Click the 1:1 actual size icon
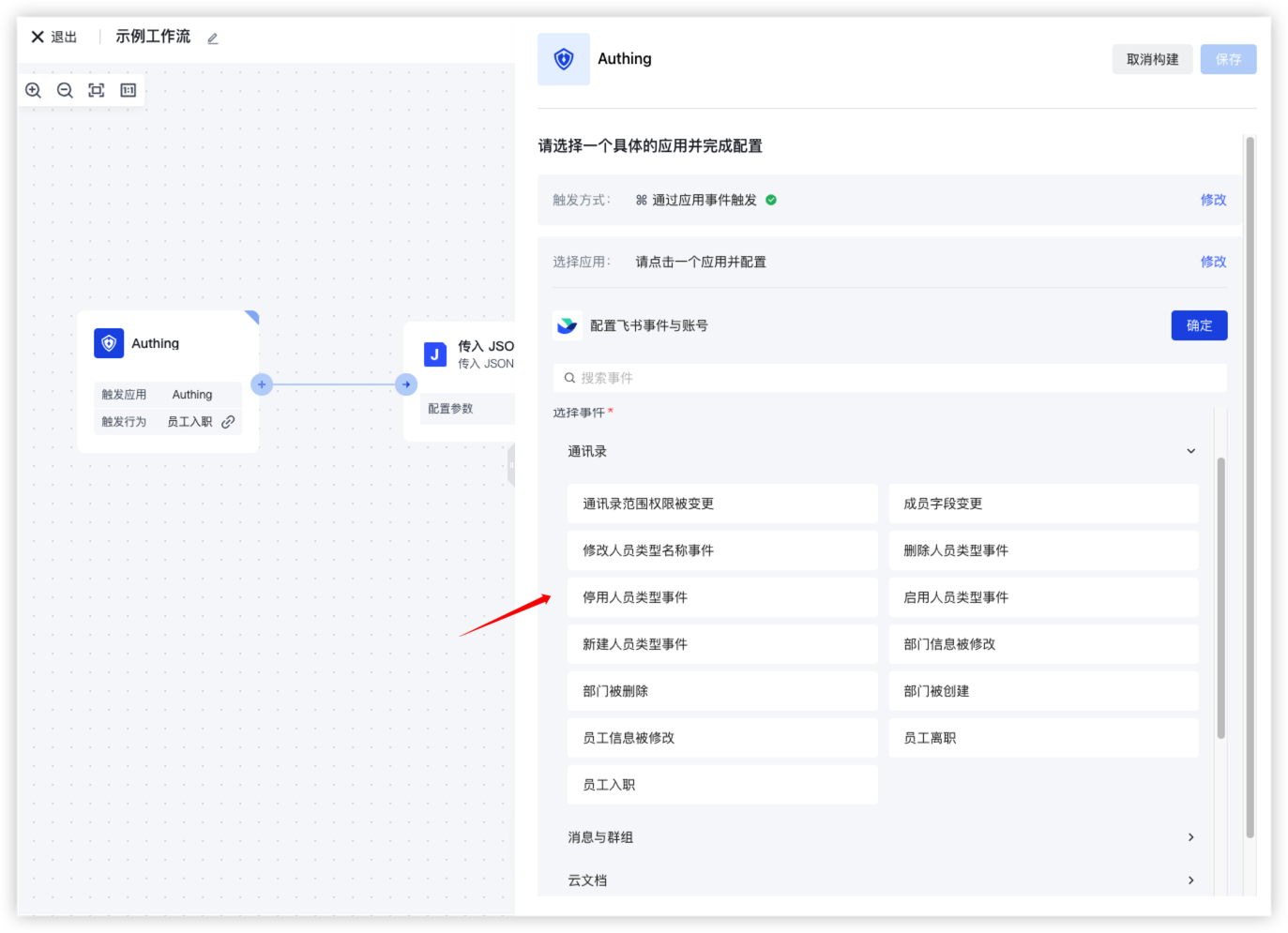 pyautogui.click(x=129, y=90)
